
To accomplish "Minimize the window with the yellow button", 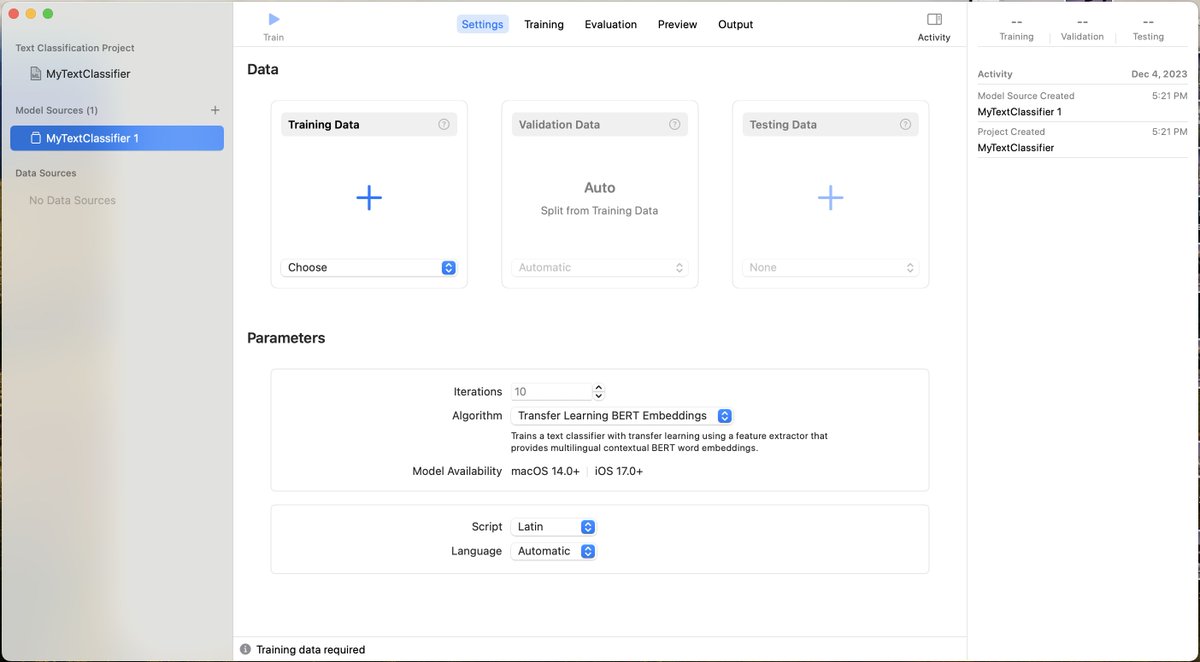I will point(31,14).
